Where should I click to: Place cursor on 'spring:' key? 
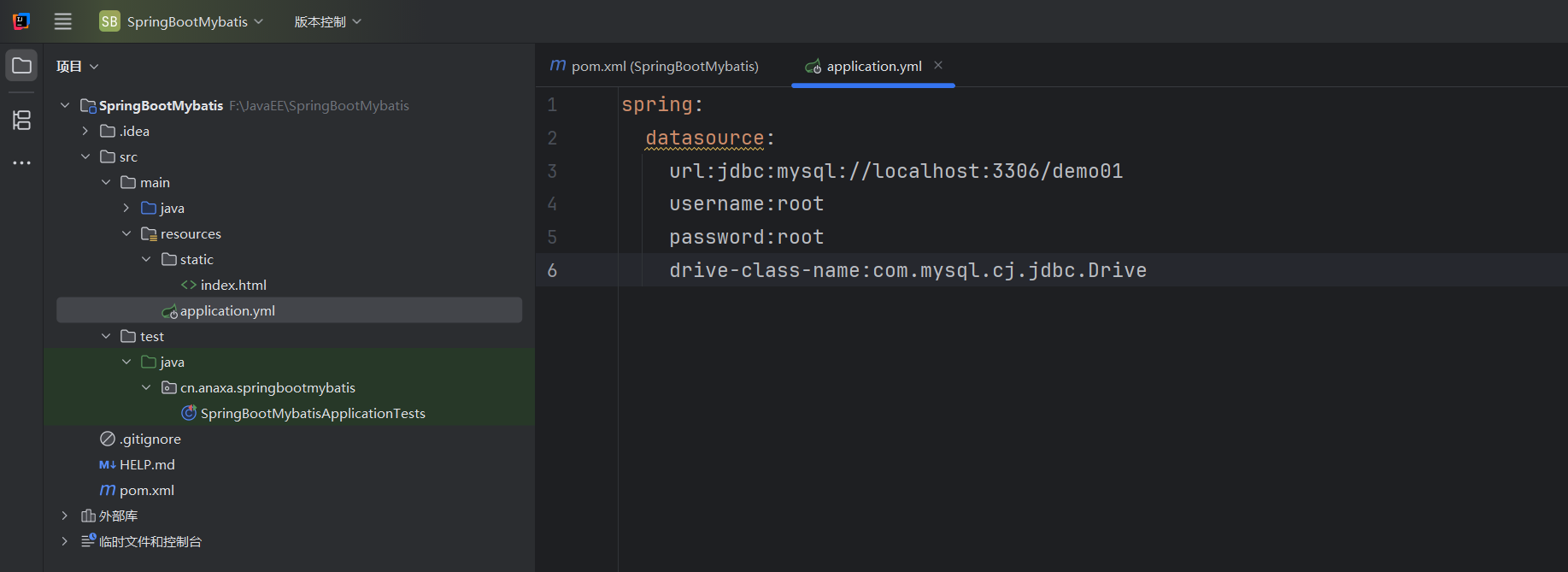tap(662, 104)
